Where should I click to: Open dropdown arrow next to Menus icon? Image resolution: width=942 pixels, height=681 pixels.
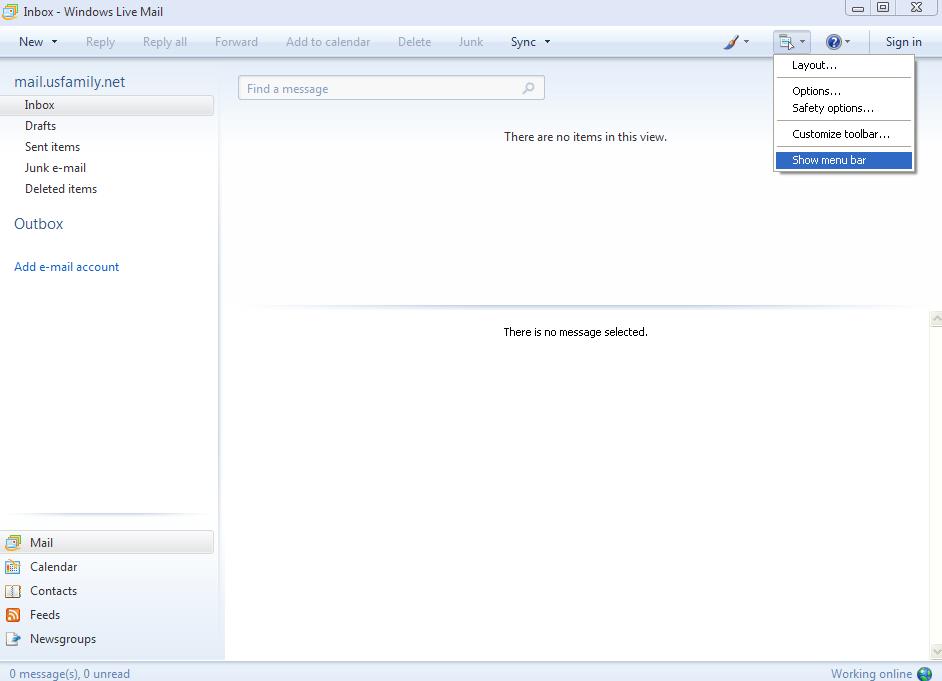click(802, 42)
